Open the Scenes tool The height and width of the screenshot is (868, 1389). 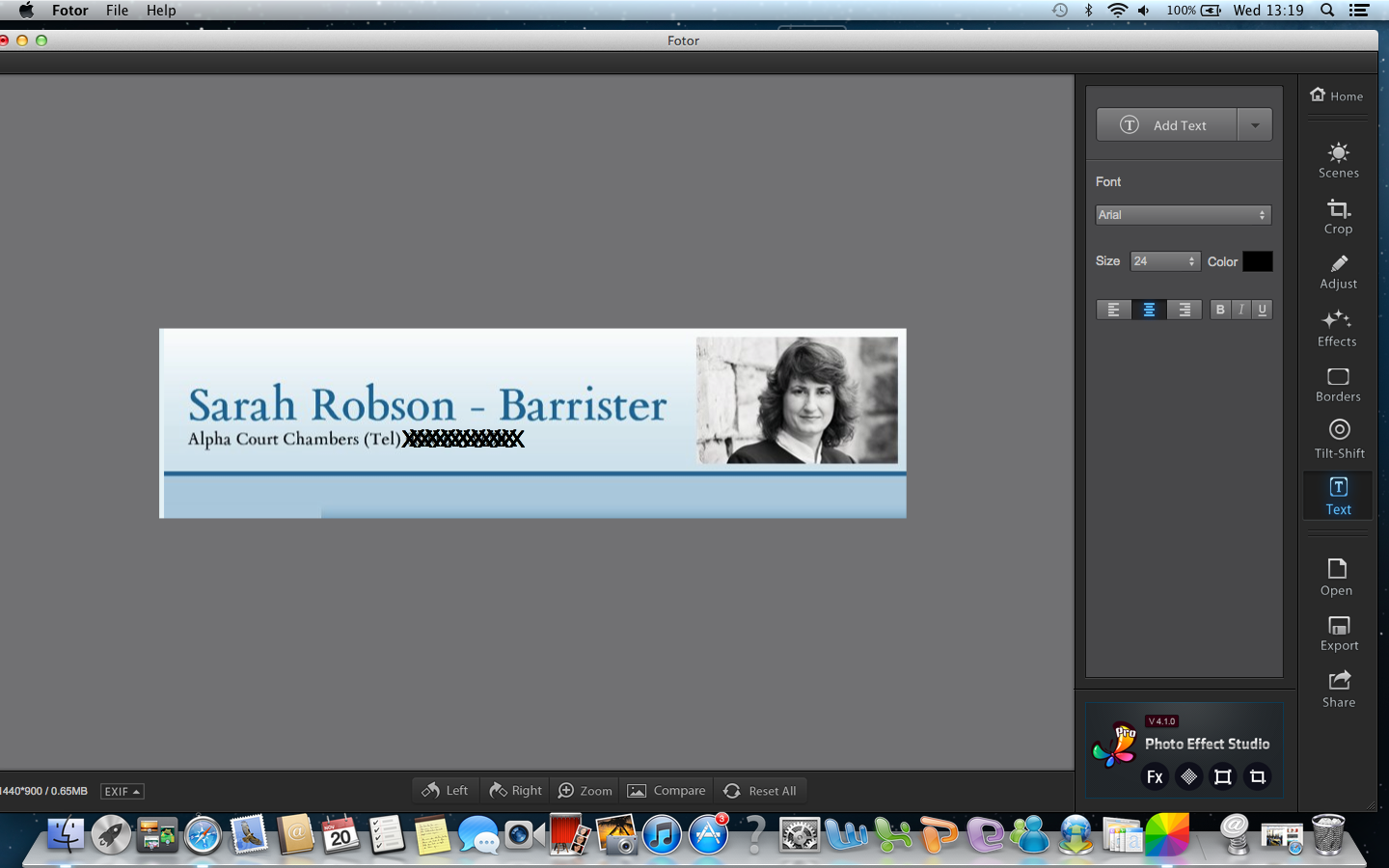[x=1338, y=160]
